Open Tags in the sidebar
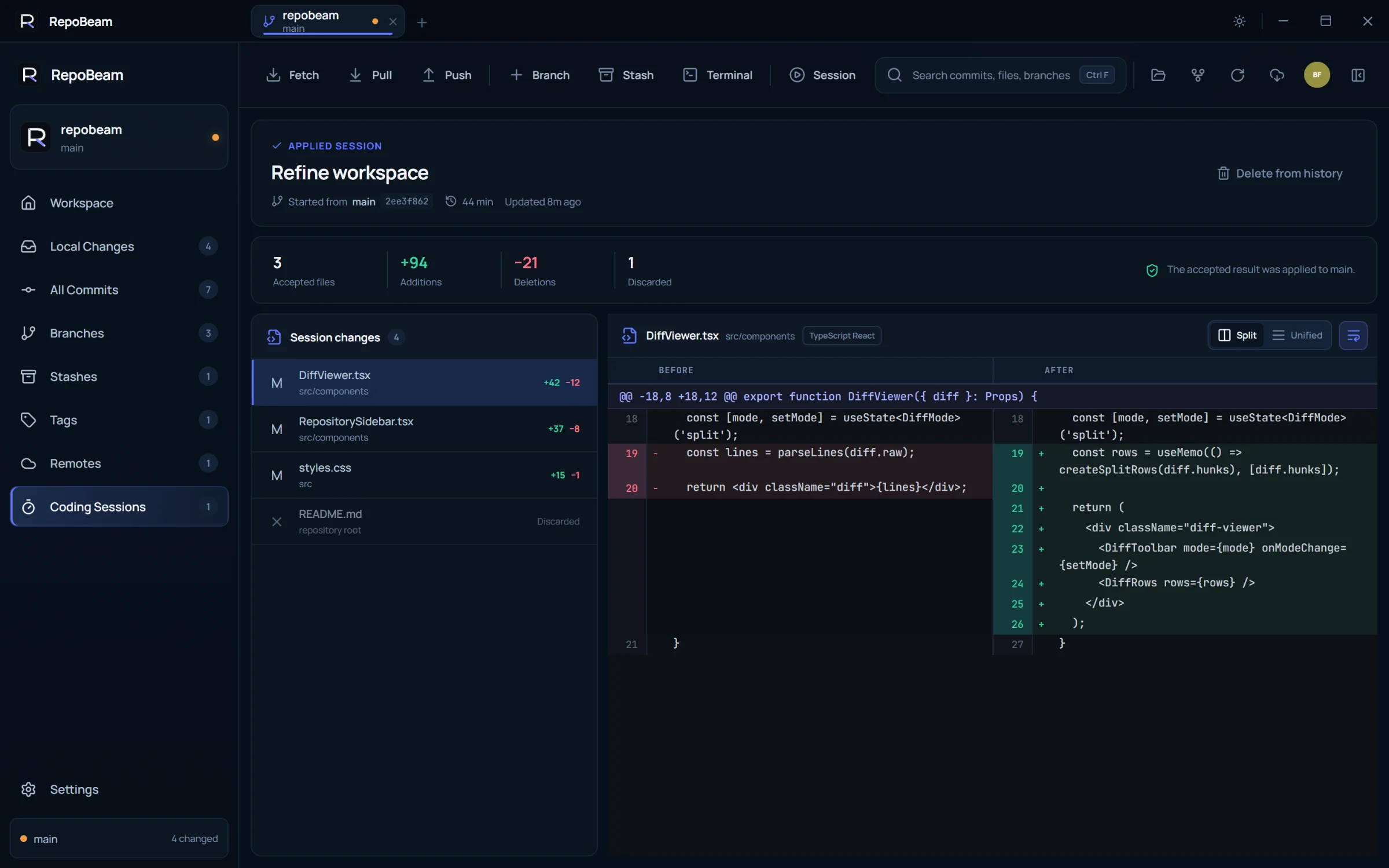This screenshot has width=1389, height=868. tap(119, 420)
